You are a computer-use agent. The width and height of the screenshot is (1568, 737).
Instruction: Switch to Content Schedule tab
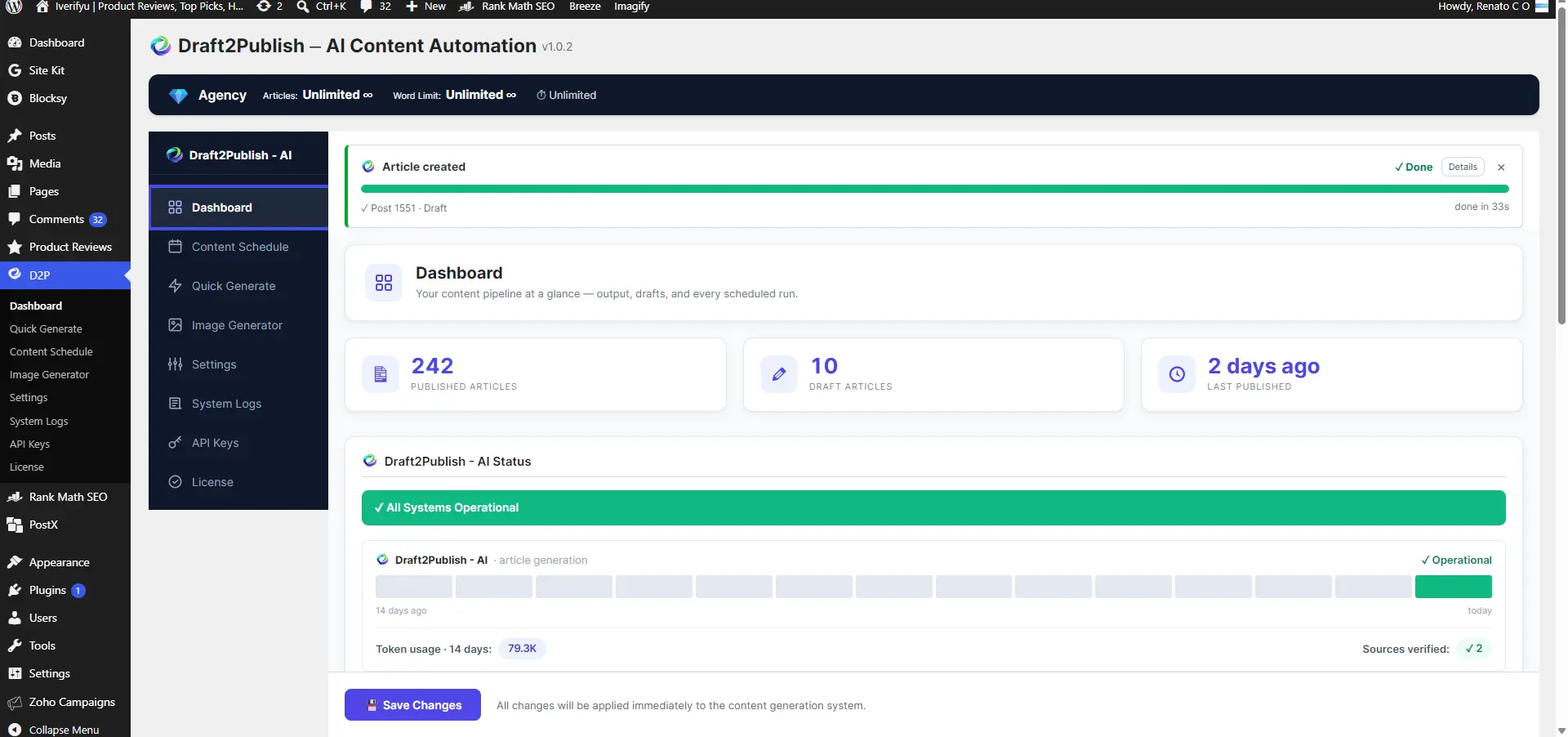pos(238,247)
